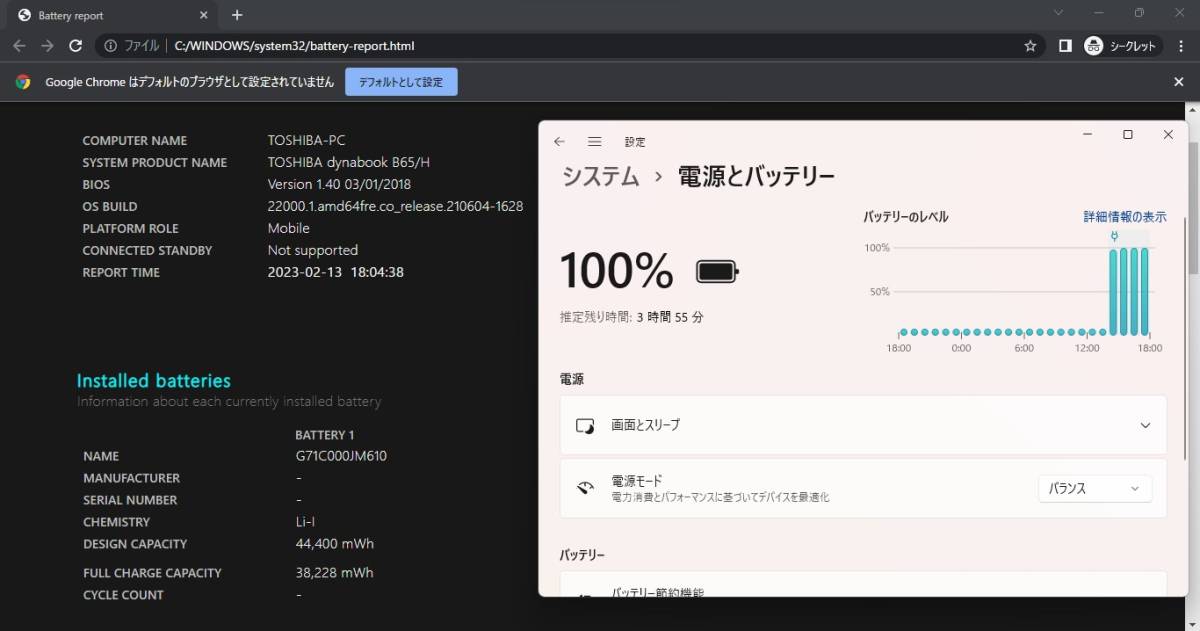Open Settings hamburger navigation menu

coord(594,142)
